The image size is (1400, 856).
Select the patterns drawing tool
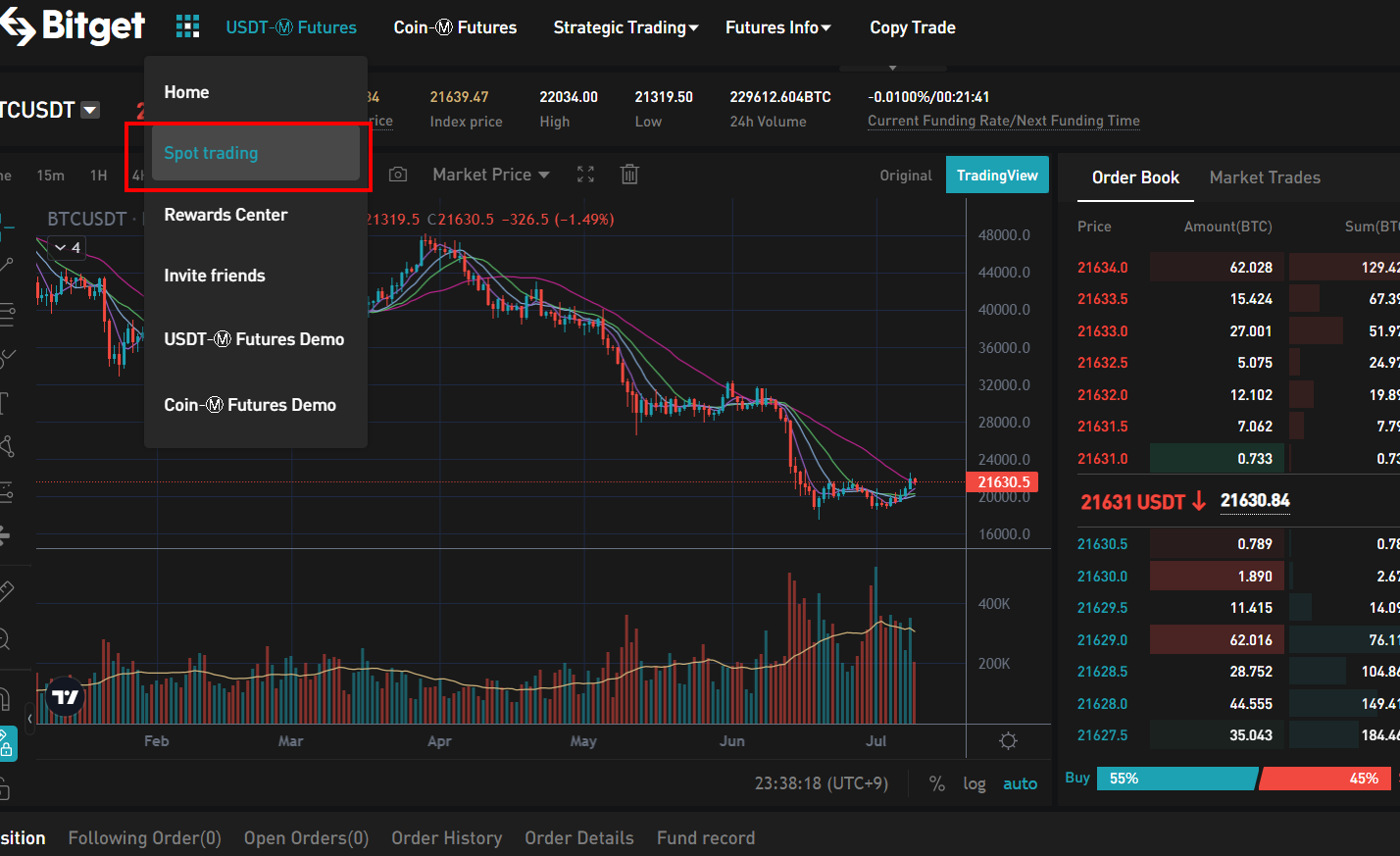(x=6, y=447)
